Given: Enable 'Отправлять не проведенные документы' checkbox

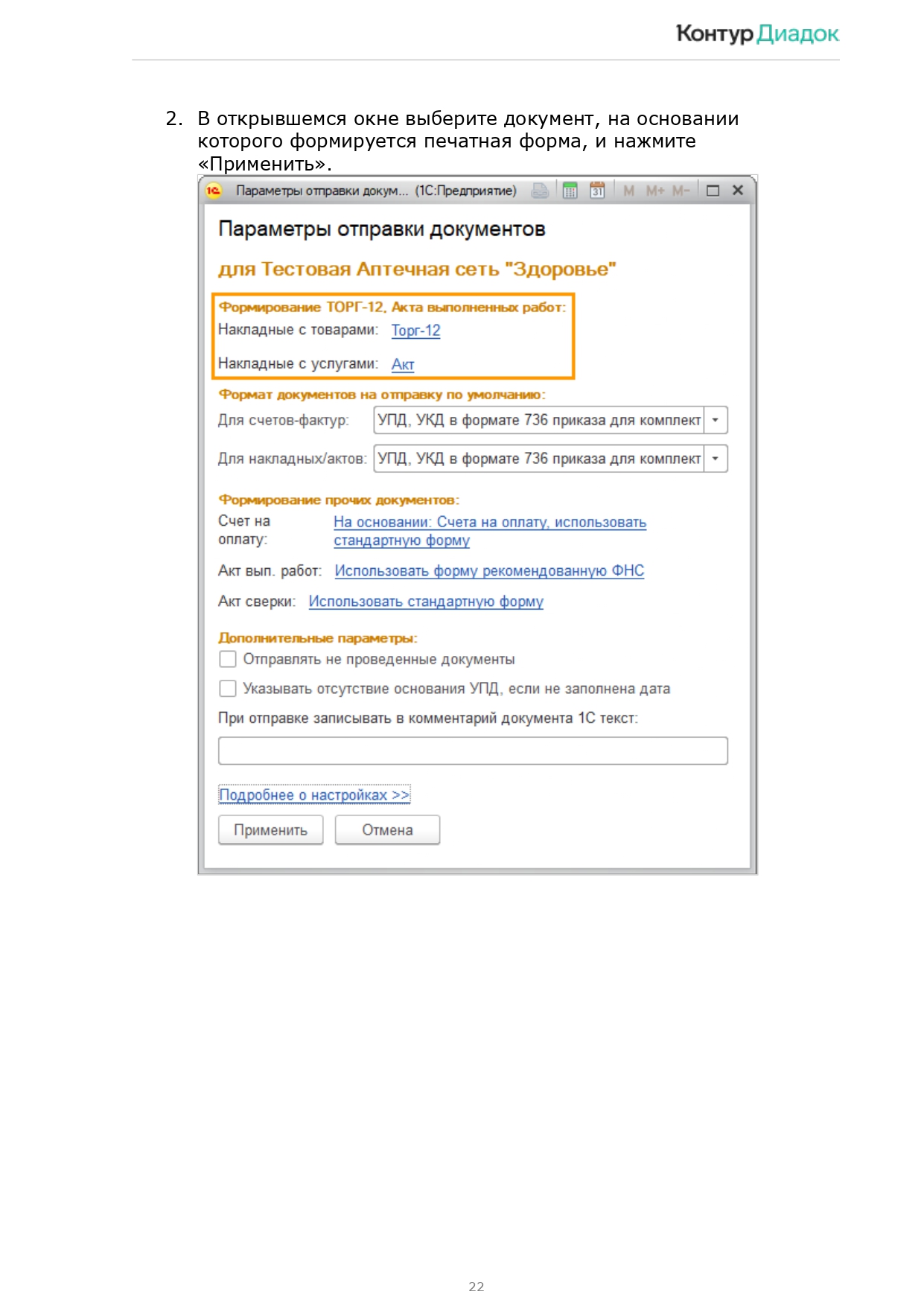Looking at the screenshot, I should point(228,660).
